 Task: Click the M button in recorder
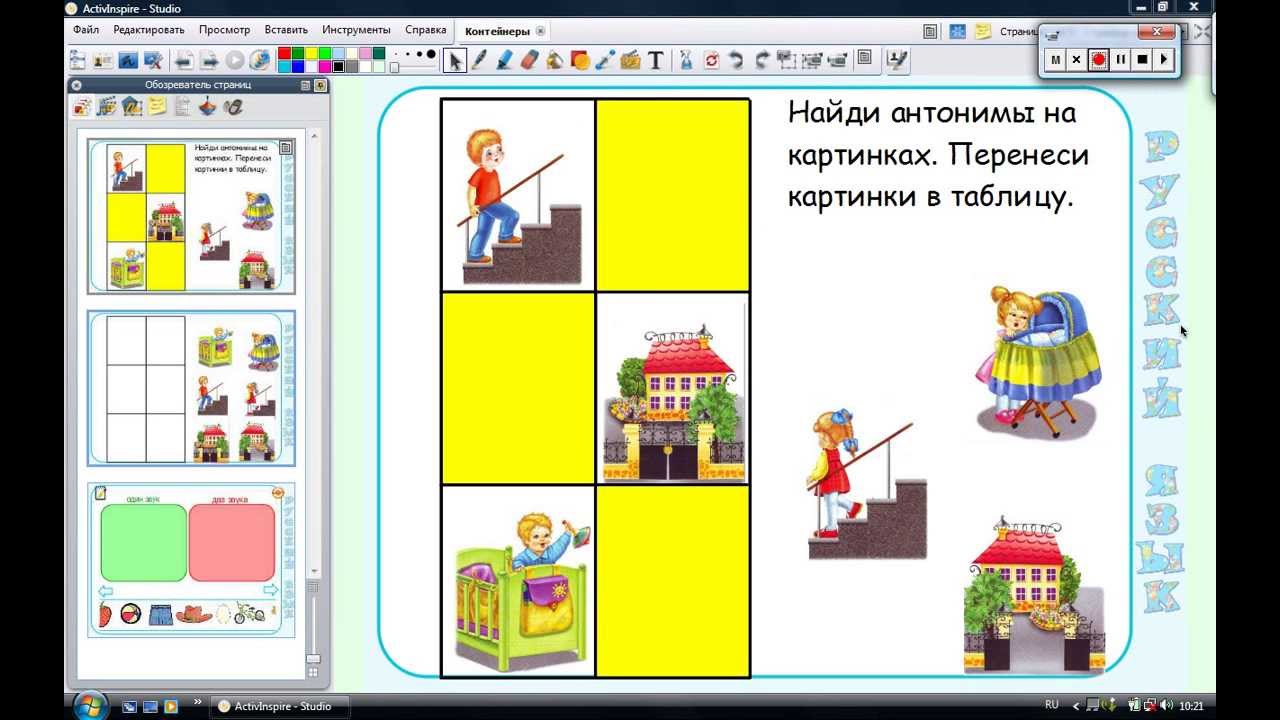coord(1055,59)
